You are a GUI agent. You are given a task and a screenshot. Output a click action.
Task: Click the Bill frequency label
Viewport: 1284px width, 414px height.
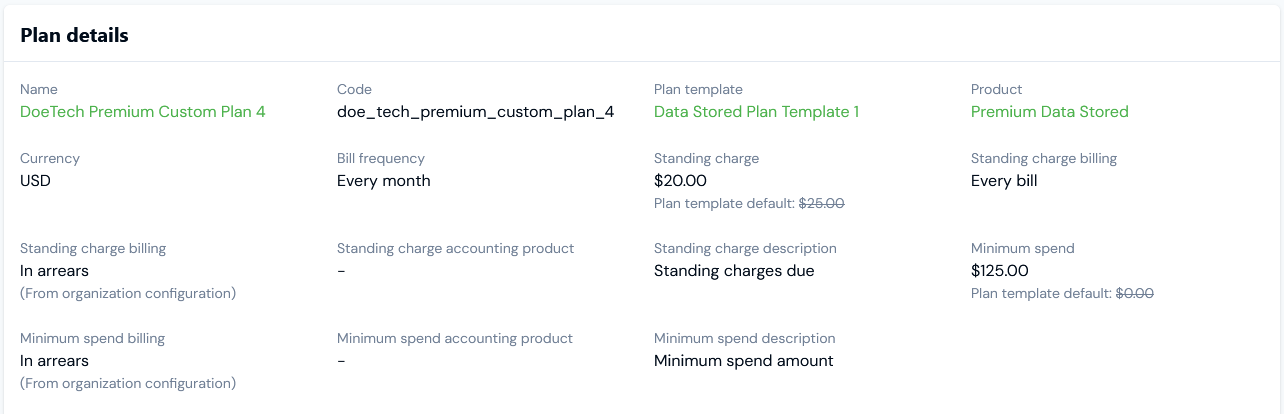[380, 158]
